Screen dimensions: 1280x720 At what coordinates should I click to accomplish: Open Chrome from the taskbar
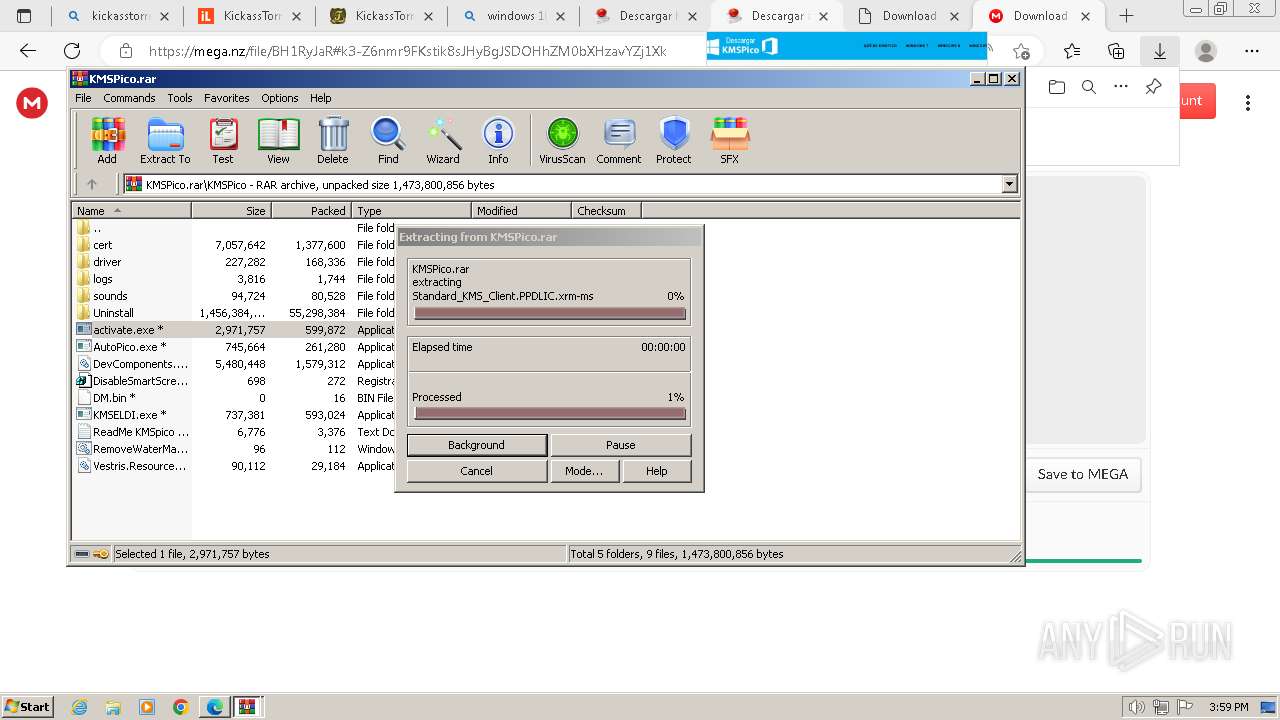point(181,707)
